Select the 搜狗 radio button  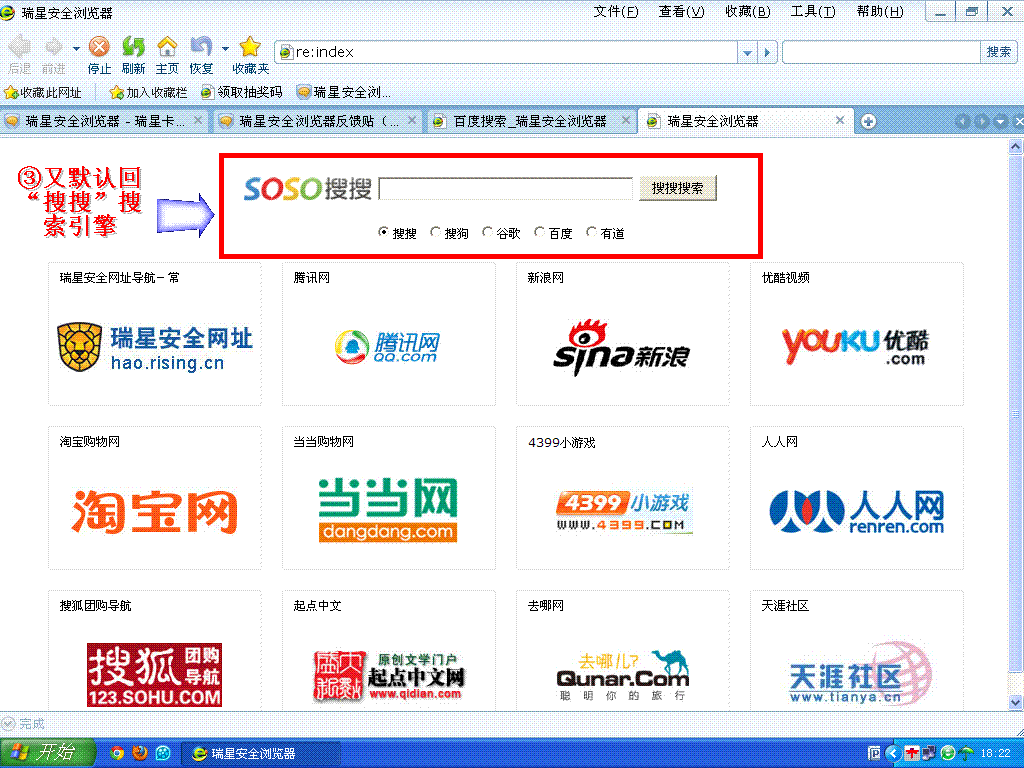436,232
